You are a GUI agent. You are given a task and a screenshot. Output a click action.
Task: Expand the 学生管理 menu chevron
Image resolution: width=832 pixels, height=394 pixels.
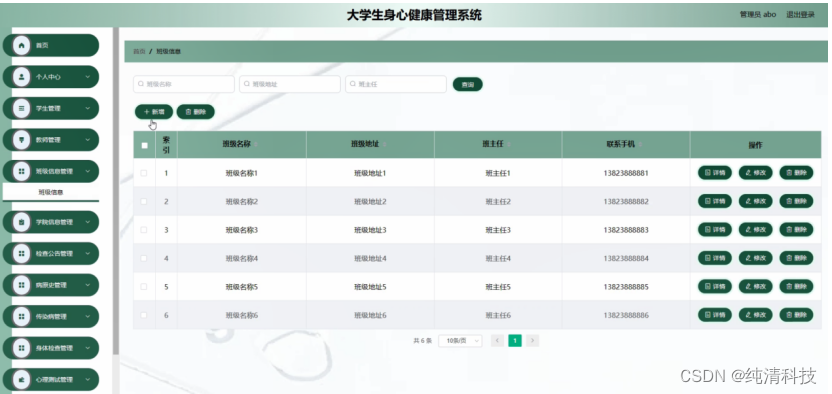click(x=88, y=108)
